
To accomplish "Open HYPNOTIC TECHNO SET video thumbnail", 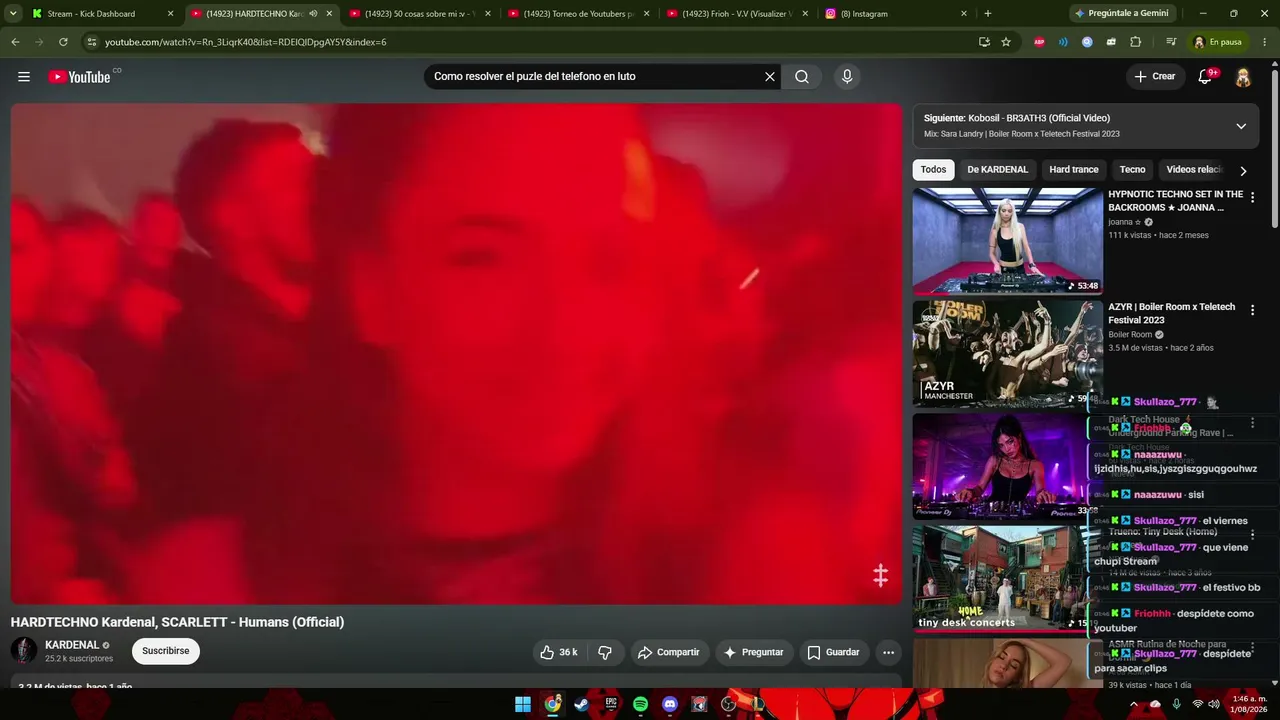I will (x=1008, y=241).
